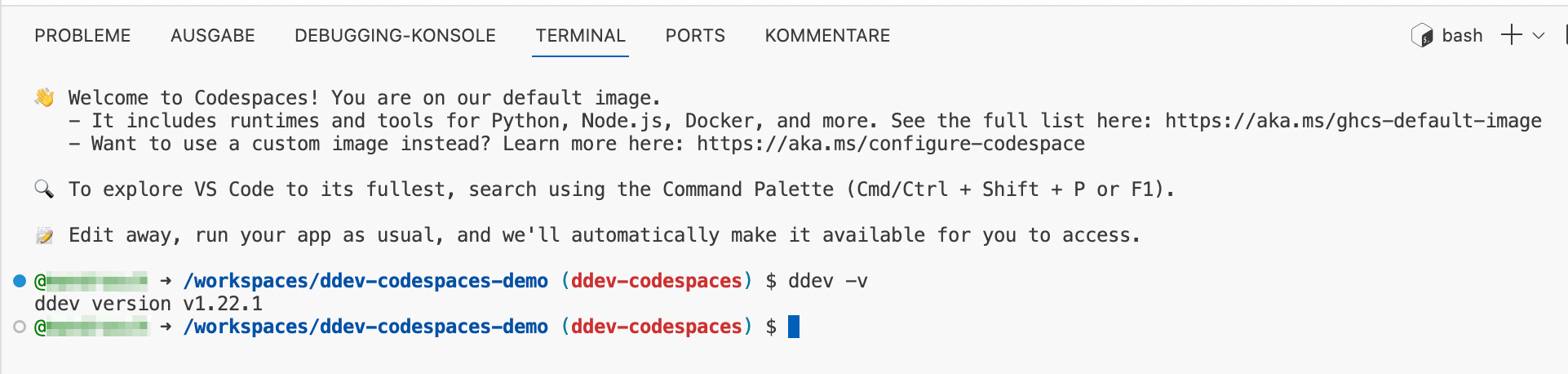
Task: Click the plus icon for new terminal
Action: 1511,35
